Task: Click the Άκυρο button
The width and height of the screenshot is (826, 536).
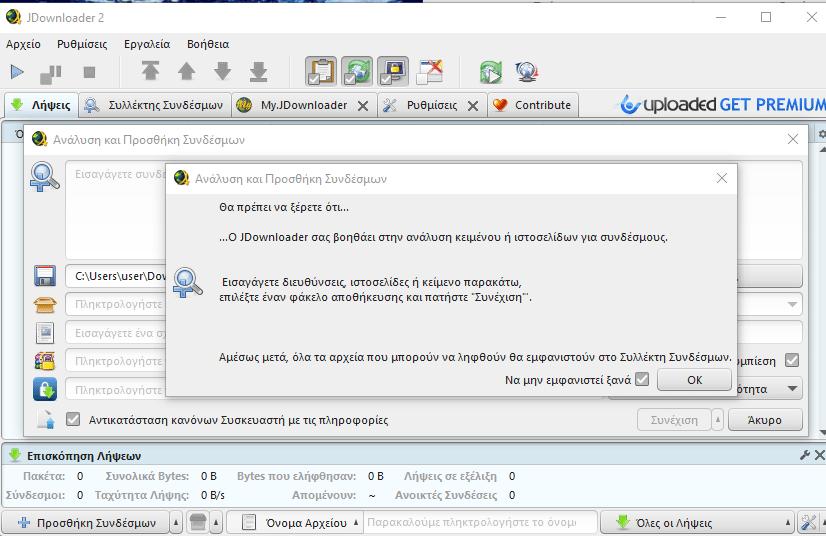Action: point(765,420)
